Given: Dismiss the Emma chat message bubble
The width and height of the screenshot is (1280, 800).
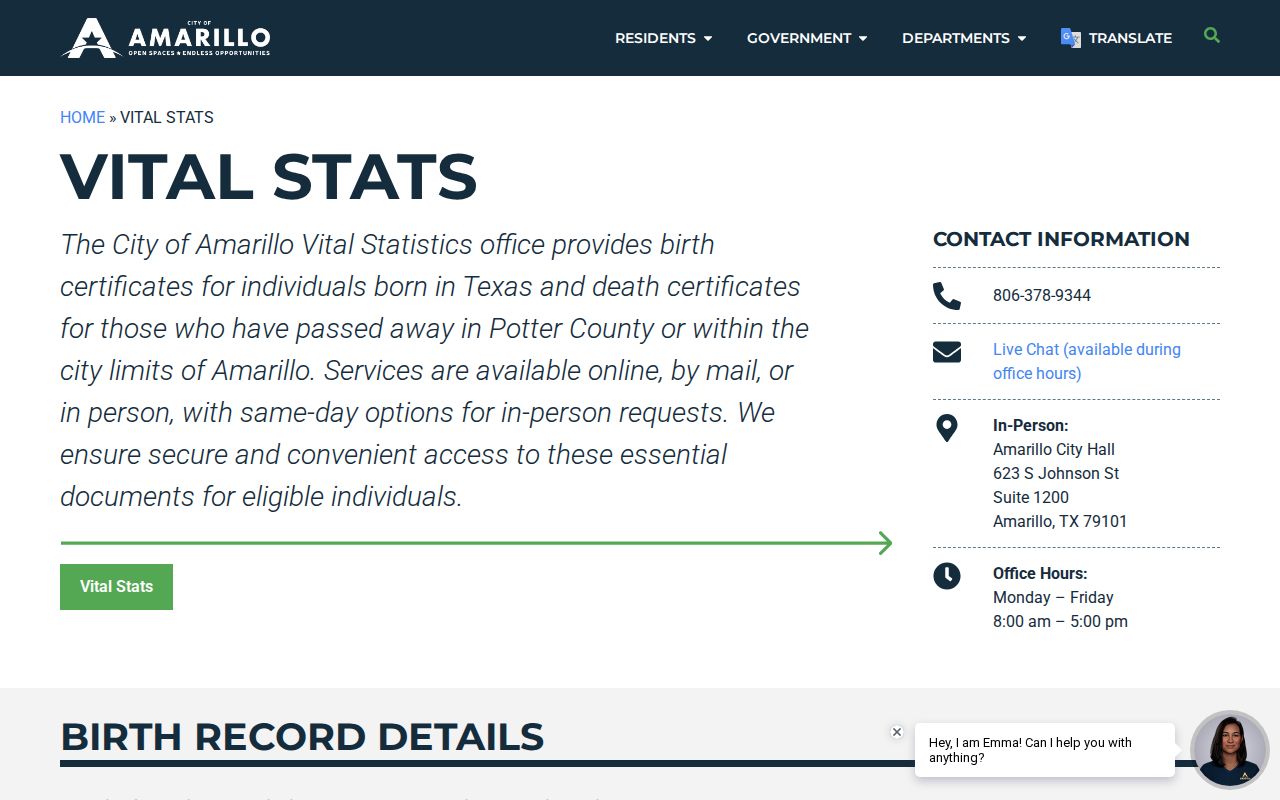Looking at the screenshot, I should point(897,732).
